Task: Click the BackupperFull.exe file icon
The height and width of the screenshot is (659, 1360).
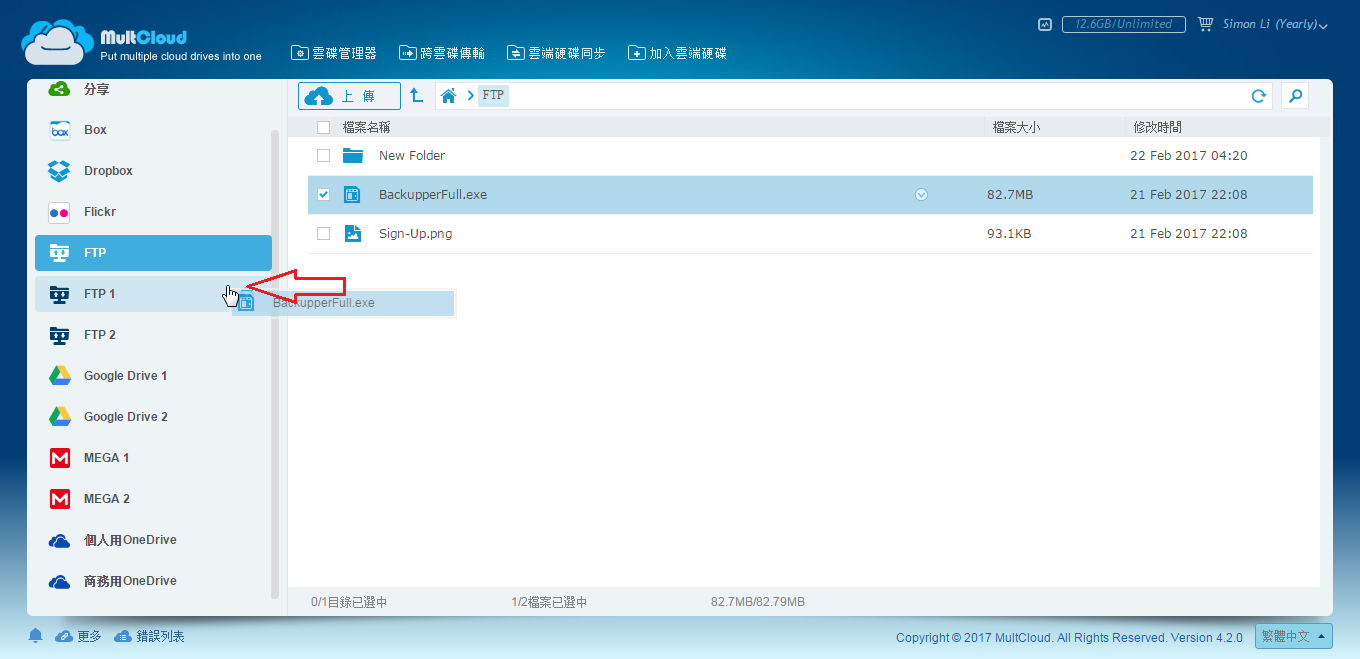Action: tap(352, 195)
